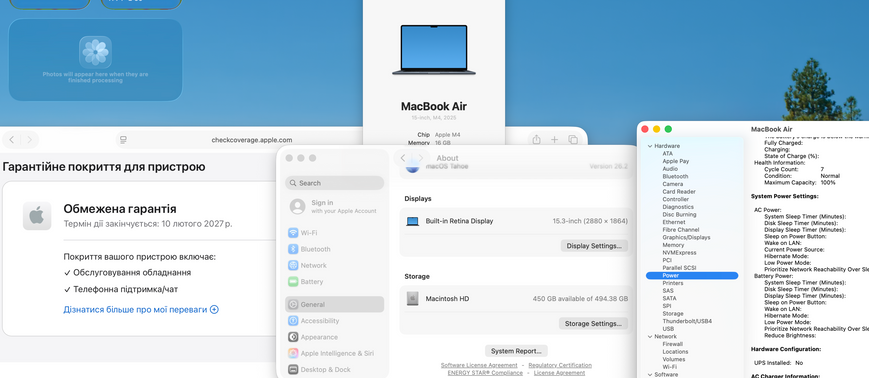Show Safari tab overview icon
Screen dimensions: 869x378
[x=573, y=140]
